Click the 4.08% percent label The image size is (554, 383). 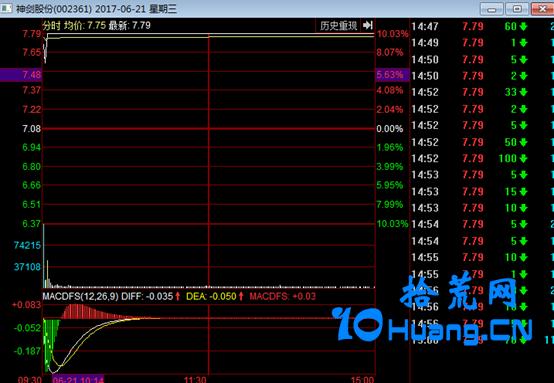(390, 90)
